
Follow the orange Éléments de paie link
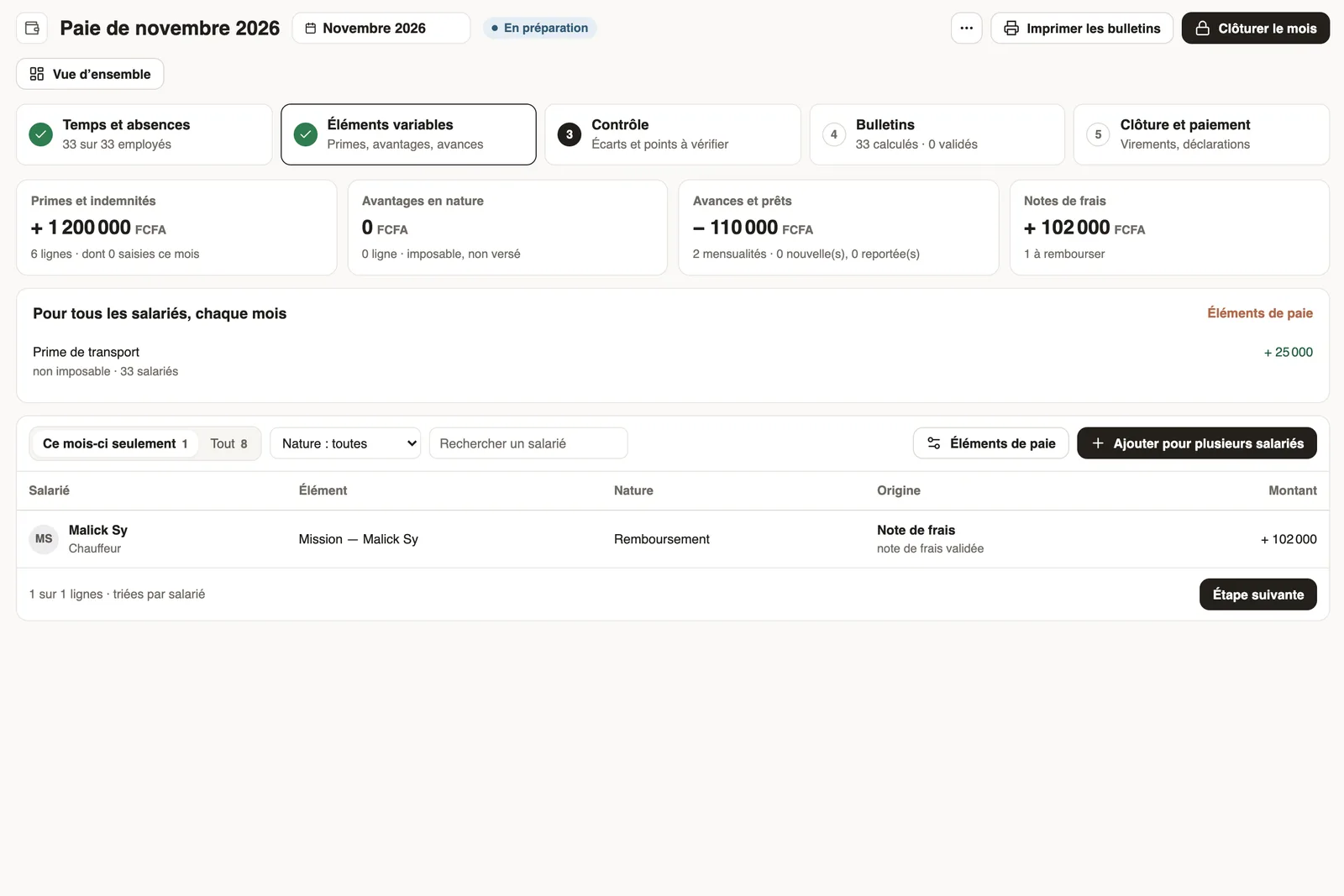tap(1259, 313)
